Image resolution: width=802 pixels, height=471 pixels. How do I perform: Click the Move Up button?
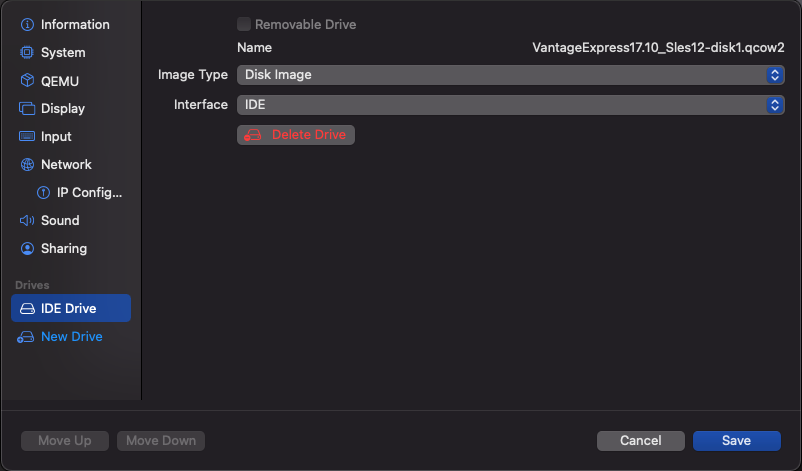coord(65,441)
